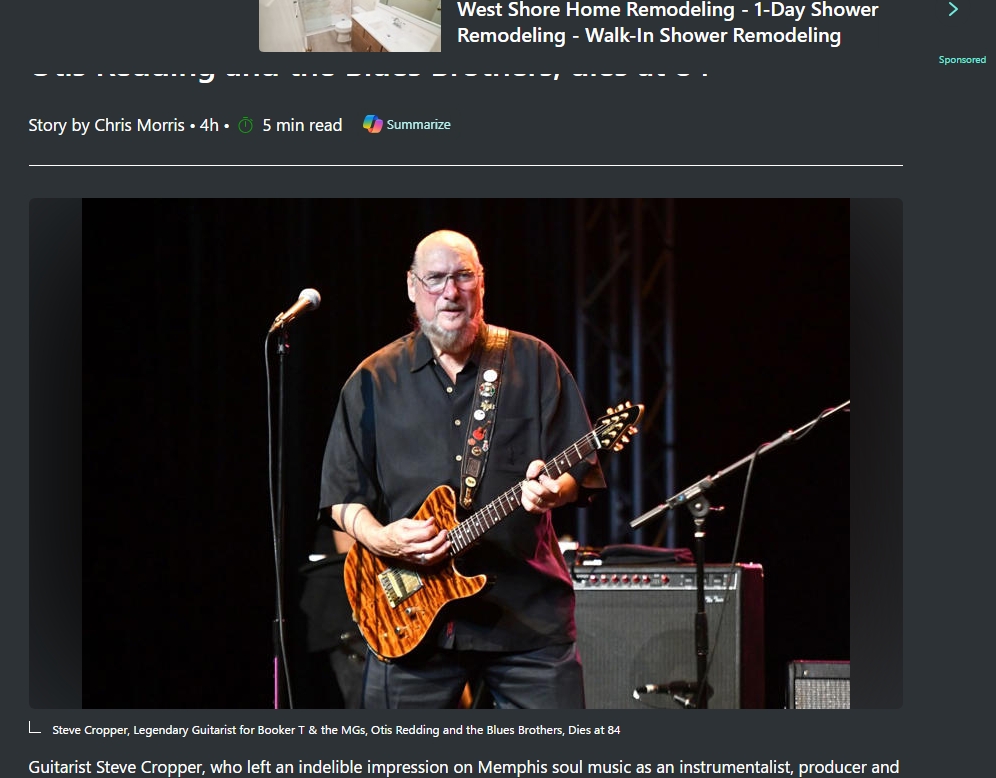Click the photo caption corner icon
The height and width of the screenshot is (778, 996).
point(35,728)
